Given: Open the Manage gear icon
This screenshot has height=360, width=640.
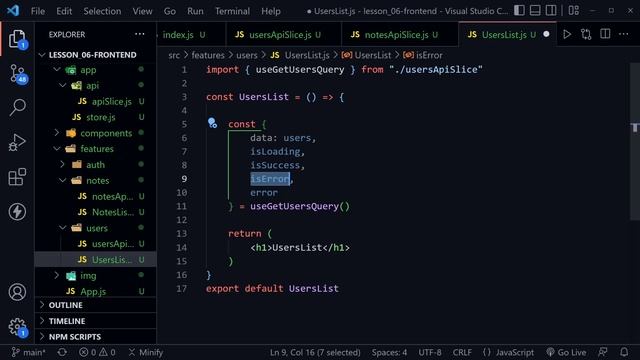Looking at the screenshot, I should click(x=17, y=327).
